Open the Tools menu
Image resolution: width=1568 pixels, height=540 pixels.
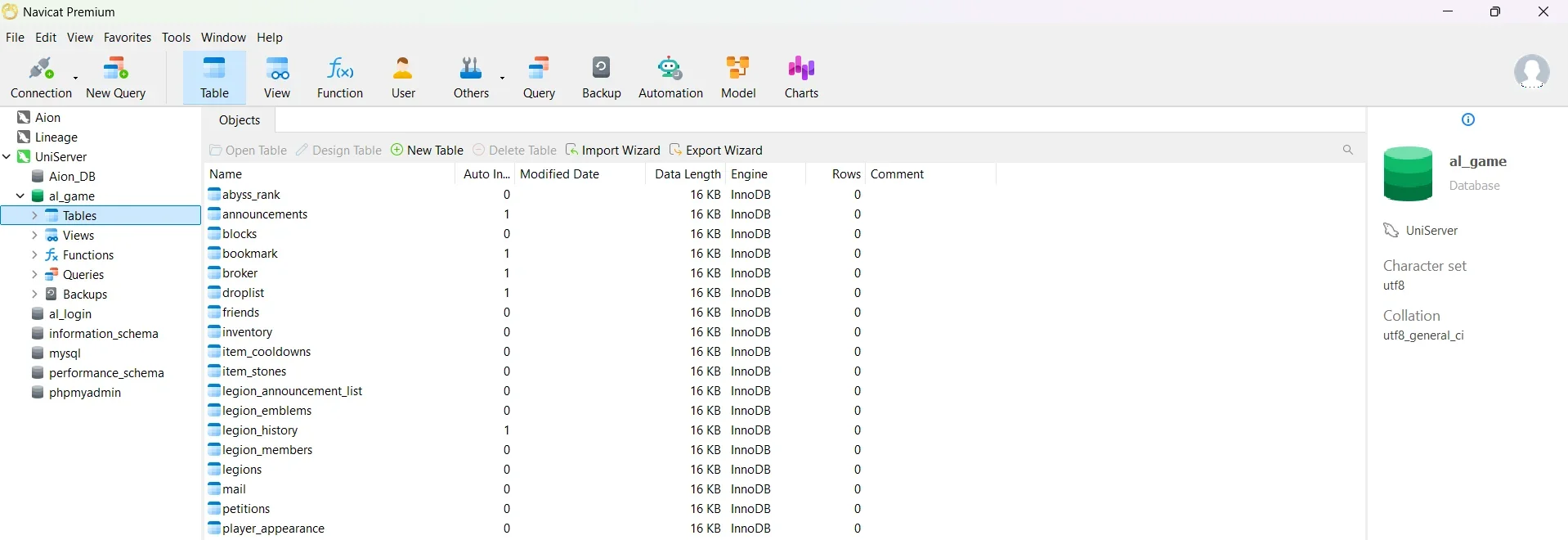[176, 38]
